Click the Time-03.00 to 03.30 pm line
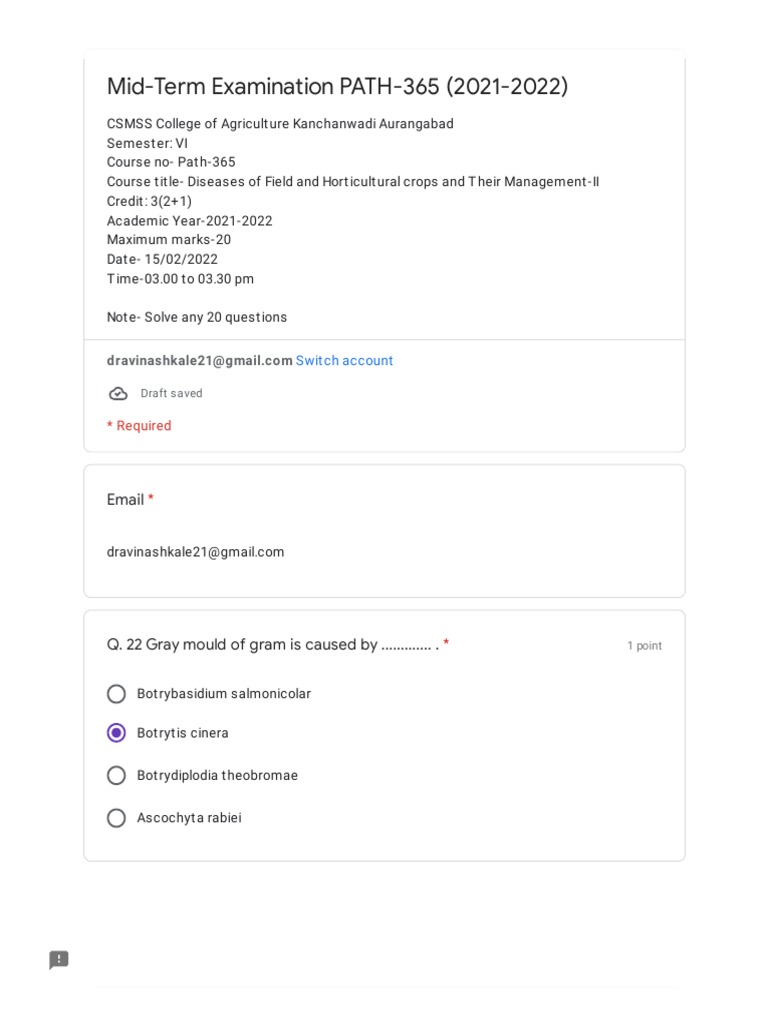The height and width of the screenshot is (1024, 768). 180,279
